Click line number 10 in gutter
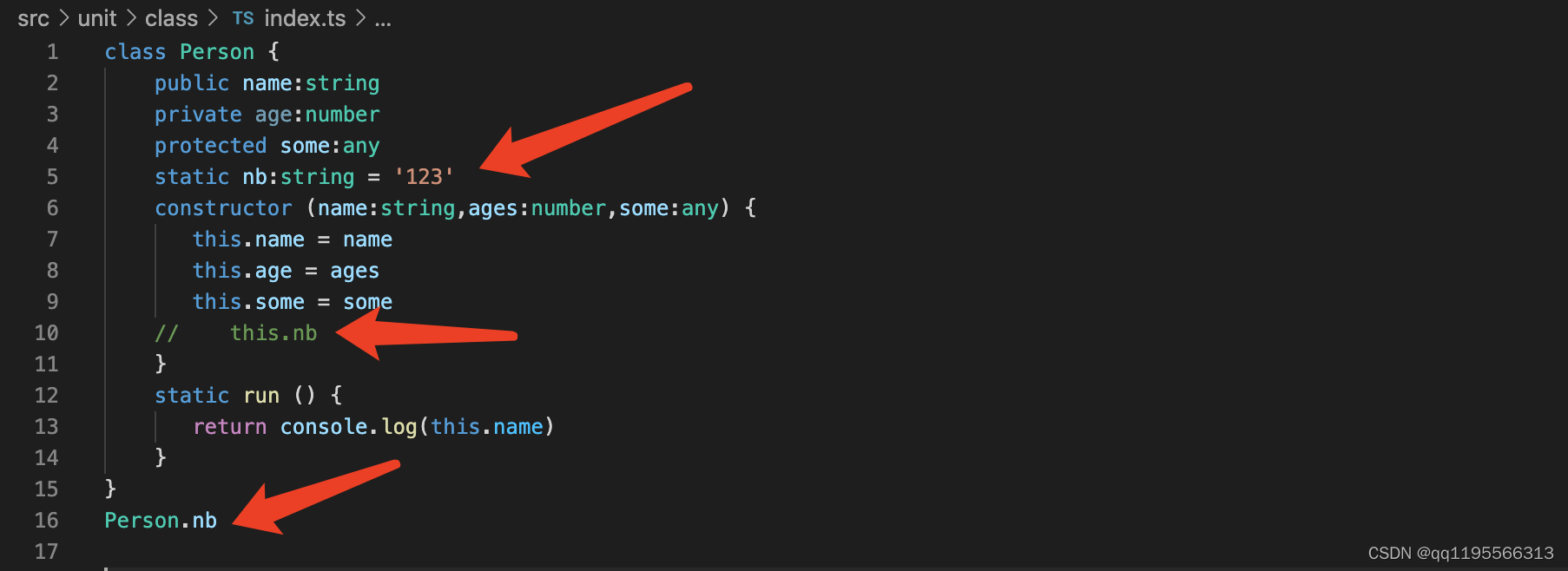The image size is (1568, 571). tap(47, 333)
